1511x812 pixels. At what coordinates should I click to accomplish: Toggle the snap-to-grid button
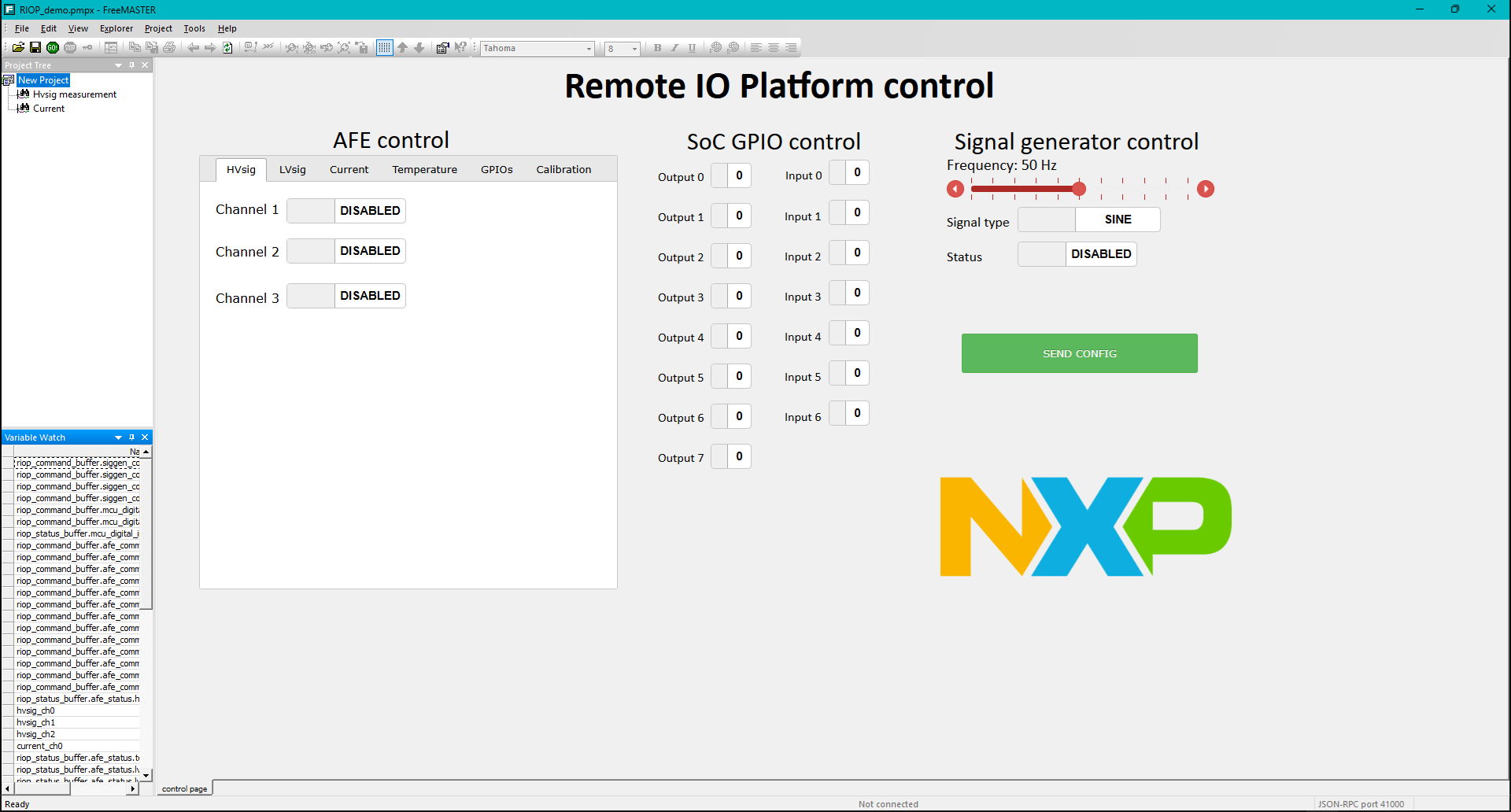[x=384, y=47]
